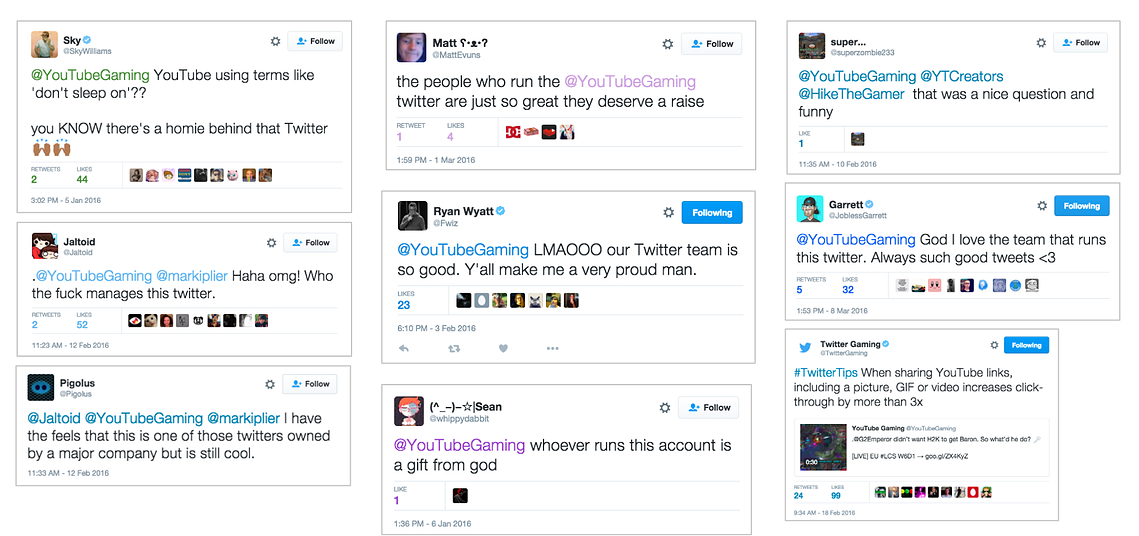Image resolution: width=1139 pixels, height=536 pixels.
Task: Expand gear dropdown on Jaltoid's tweet
Action: [271, 243]
